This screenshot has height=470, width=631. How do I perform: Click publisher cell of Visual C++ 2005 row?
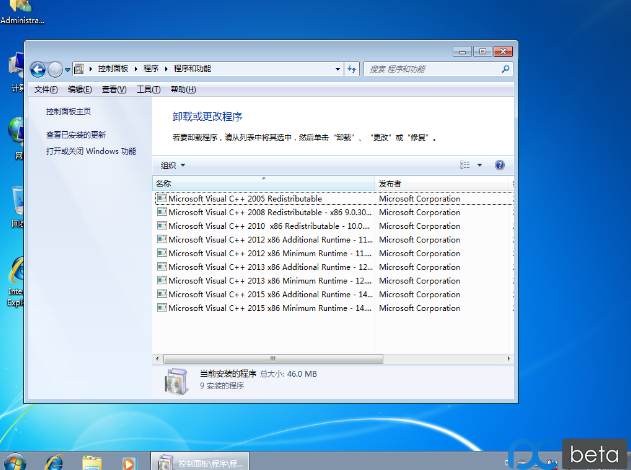tap(420, 199)
